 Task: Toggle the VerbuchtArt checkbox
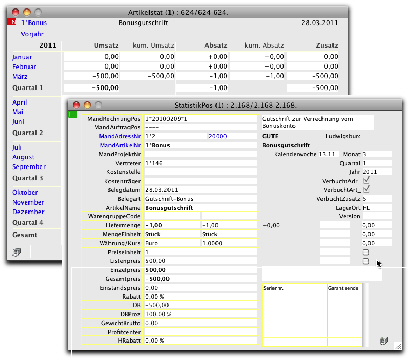pyautogui.click(x=366, y=189)
